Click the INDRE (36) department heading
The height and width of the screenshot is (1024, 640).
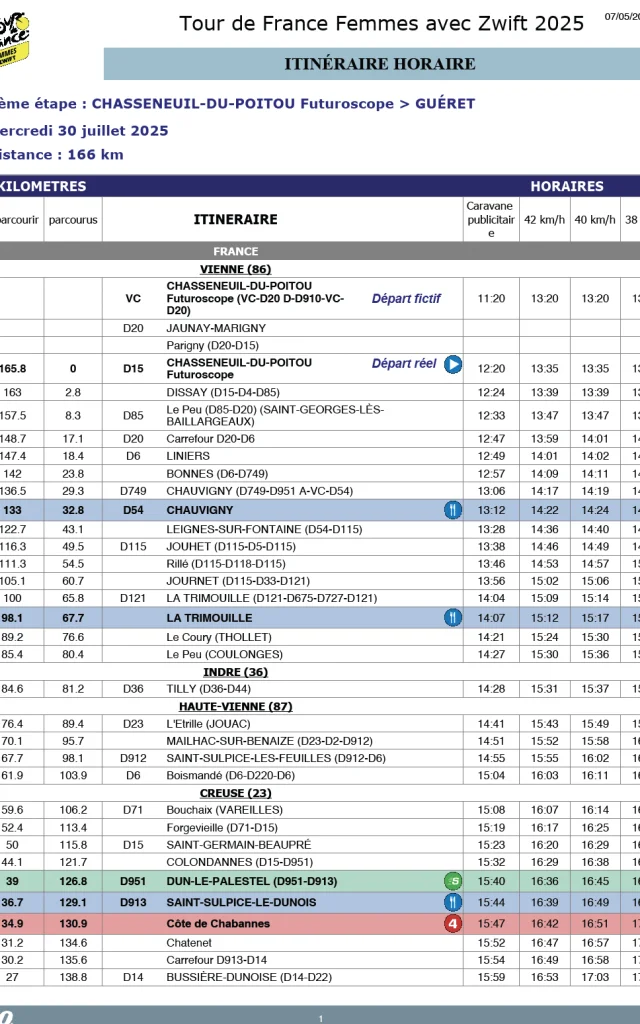click(x=236, y=672)
